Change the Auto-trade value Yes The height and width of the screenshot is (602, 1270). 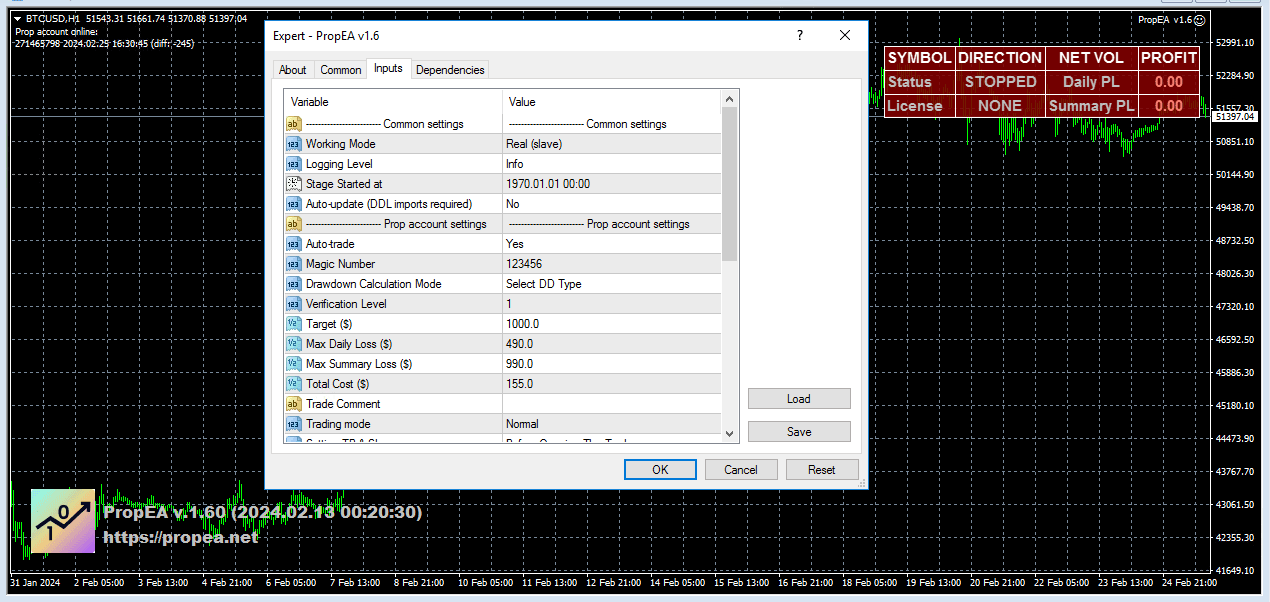point(611,244)
